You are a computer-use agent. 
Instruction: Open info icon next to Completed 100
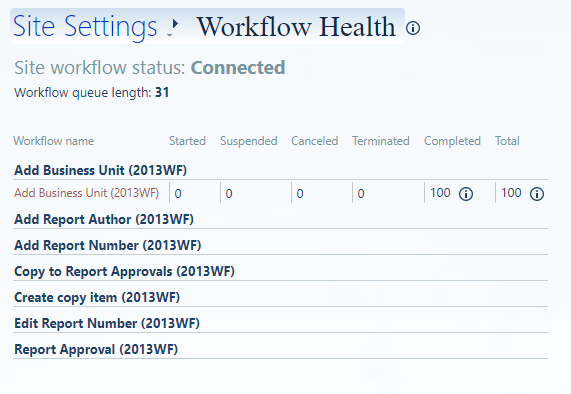[466, 194]
